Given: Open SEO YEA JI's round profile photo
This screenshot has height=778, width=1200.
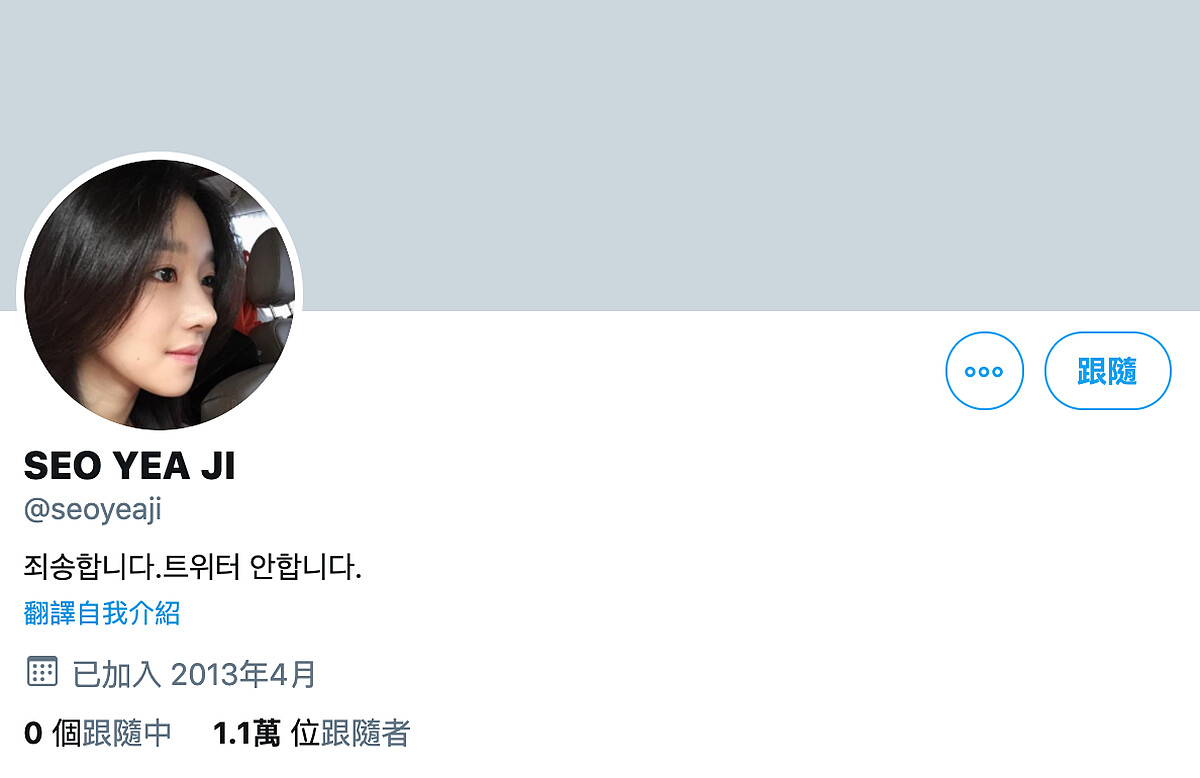Looking at the screenshot, I should (x=160, y=294).
